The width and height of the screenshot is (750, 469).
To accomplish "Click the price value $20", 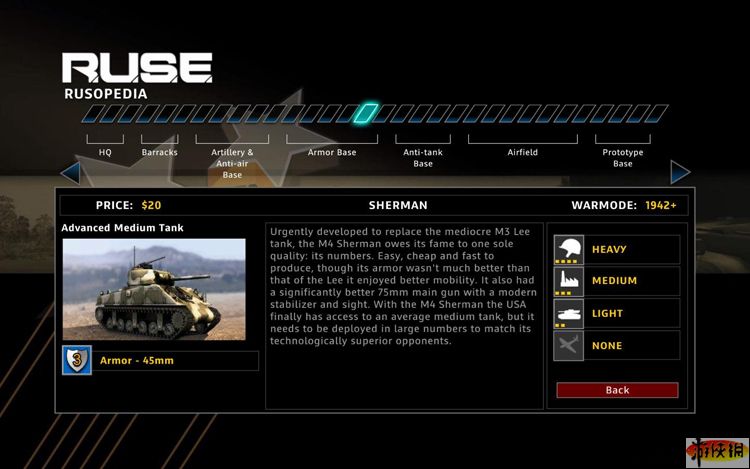I will [x=151, y=206].
